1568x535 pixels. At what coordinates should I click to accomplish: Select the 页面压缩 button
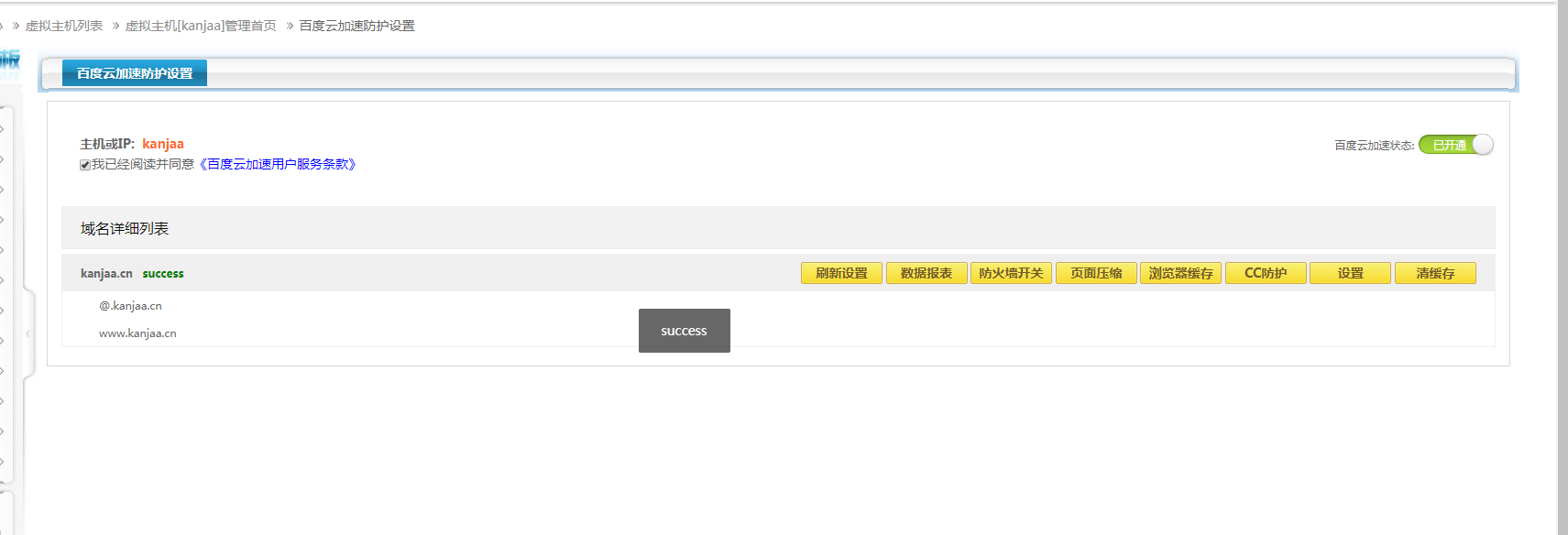(1096, 273)
